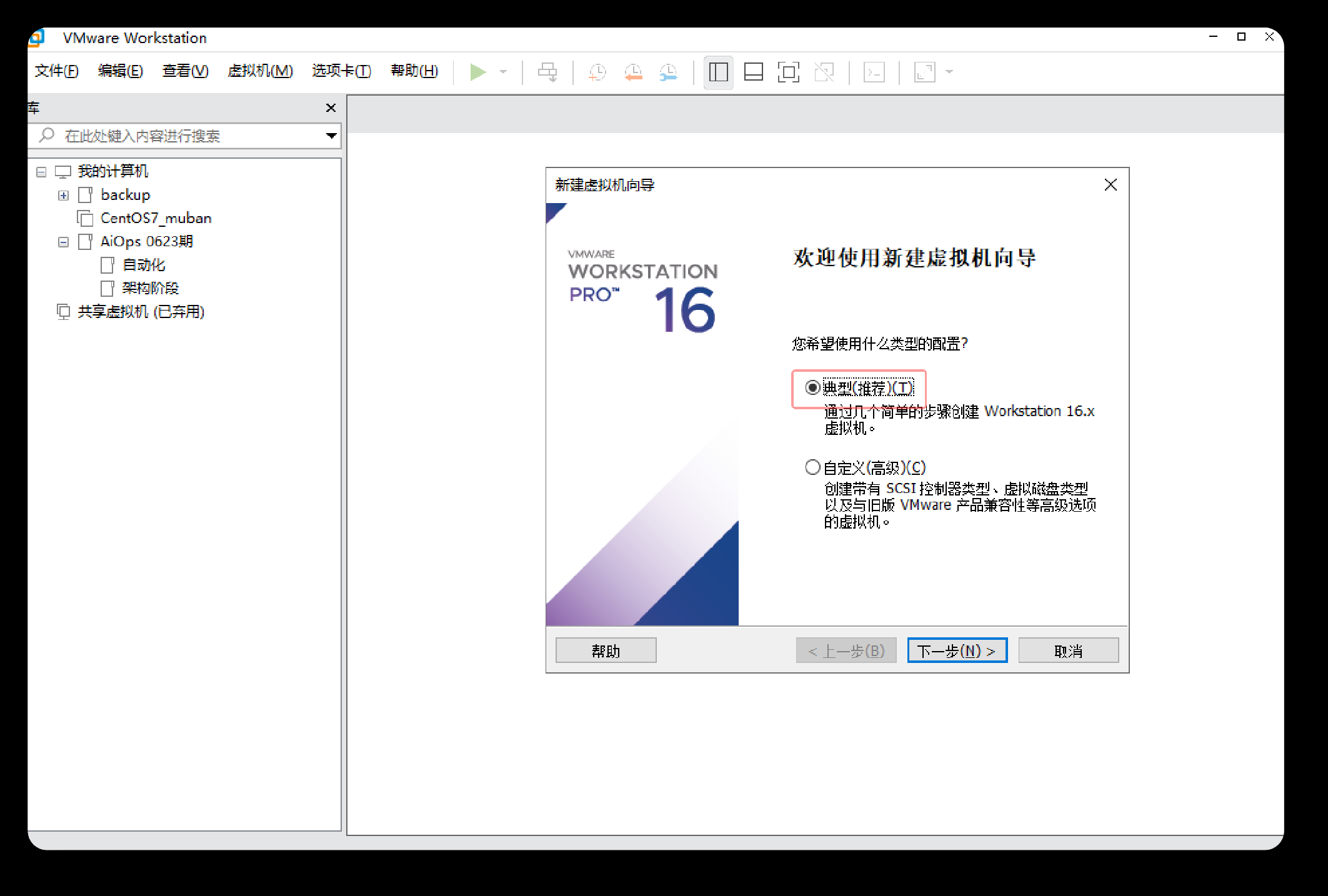
Task: Click the folder icon beside 自动化
Action: tap(107, 265)
